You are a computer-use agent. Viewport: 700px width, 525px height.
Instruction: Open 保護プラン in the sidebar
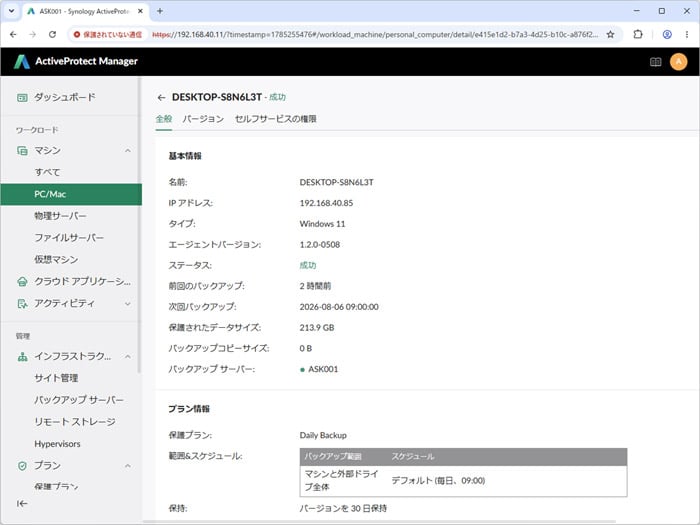[56, 486]
